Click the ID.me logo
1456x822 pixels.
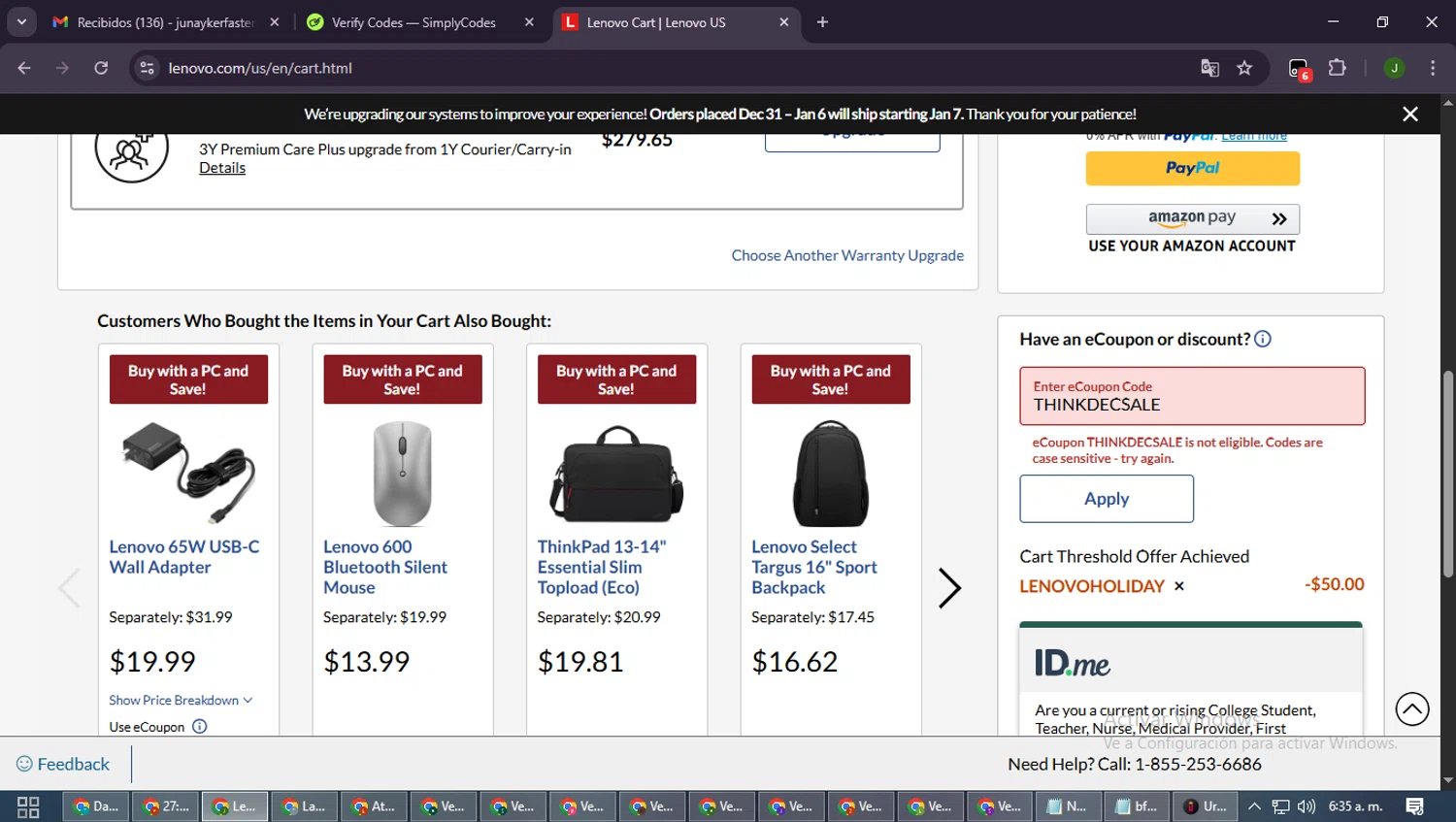tap(1073, 663)
